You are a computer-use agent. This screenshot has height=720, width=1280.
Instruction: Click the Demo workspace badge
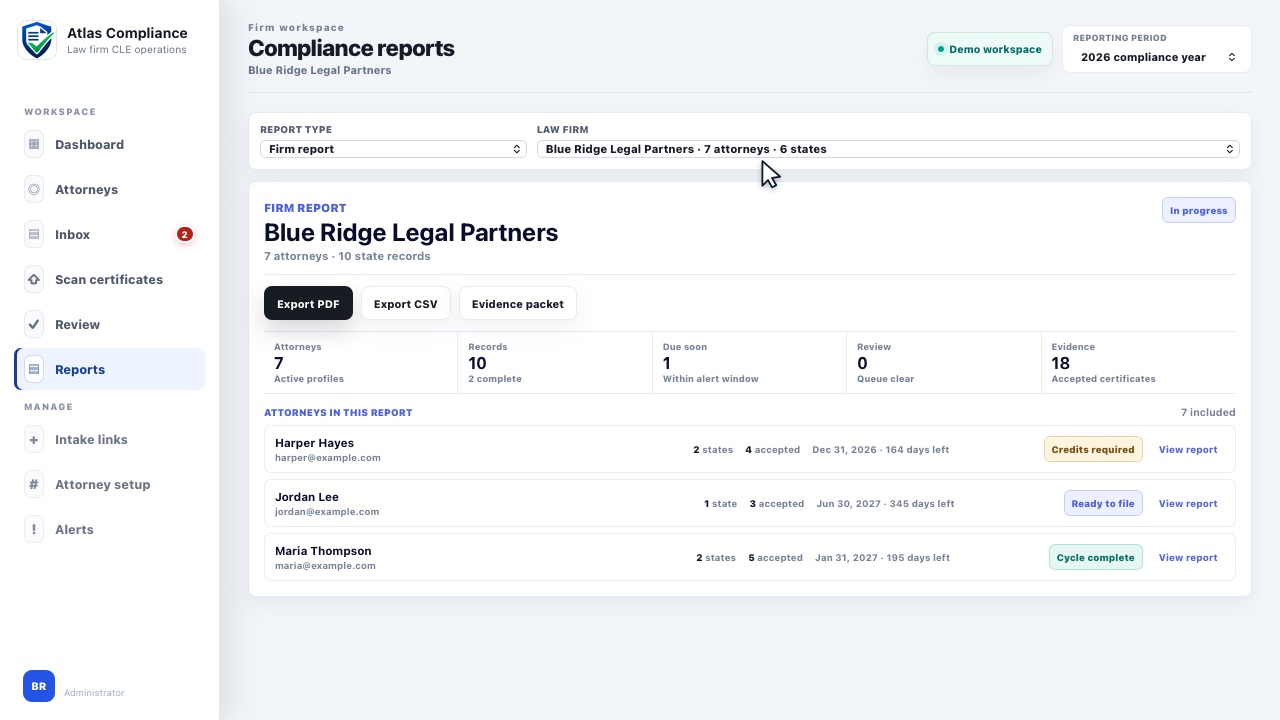990,49
